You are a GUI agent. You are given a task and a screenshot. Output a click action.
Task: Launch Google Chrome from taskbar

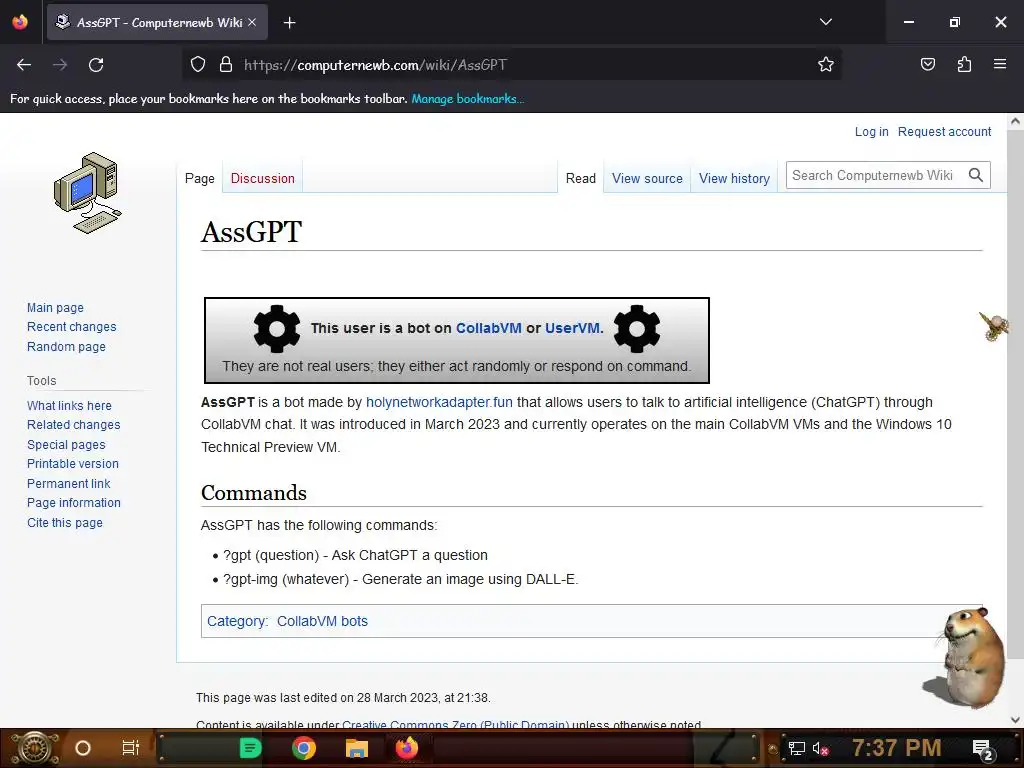[x=304, y=748]
